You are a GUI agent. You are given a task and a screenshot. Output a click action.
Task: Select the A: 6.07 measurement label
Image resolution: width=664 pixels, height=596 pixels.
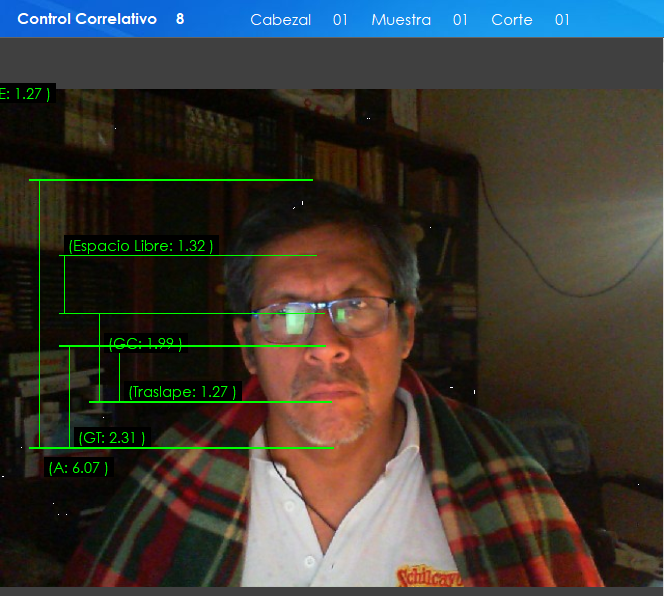click(78, 467)
